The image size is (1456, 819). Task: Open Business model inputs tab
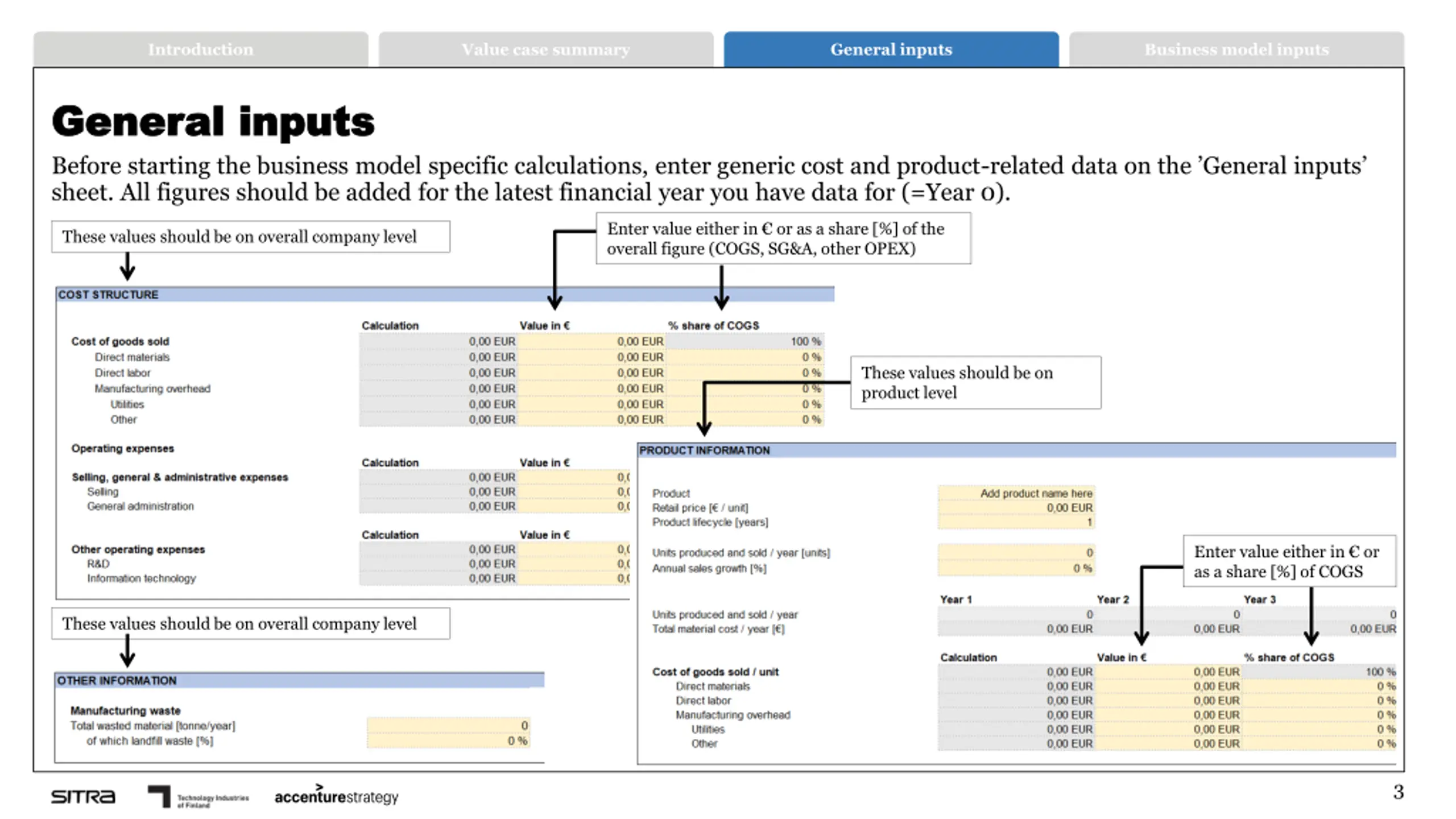click(x=1236, y=49)
